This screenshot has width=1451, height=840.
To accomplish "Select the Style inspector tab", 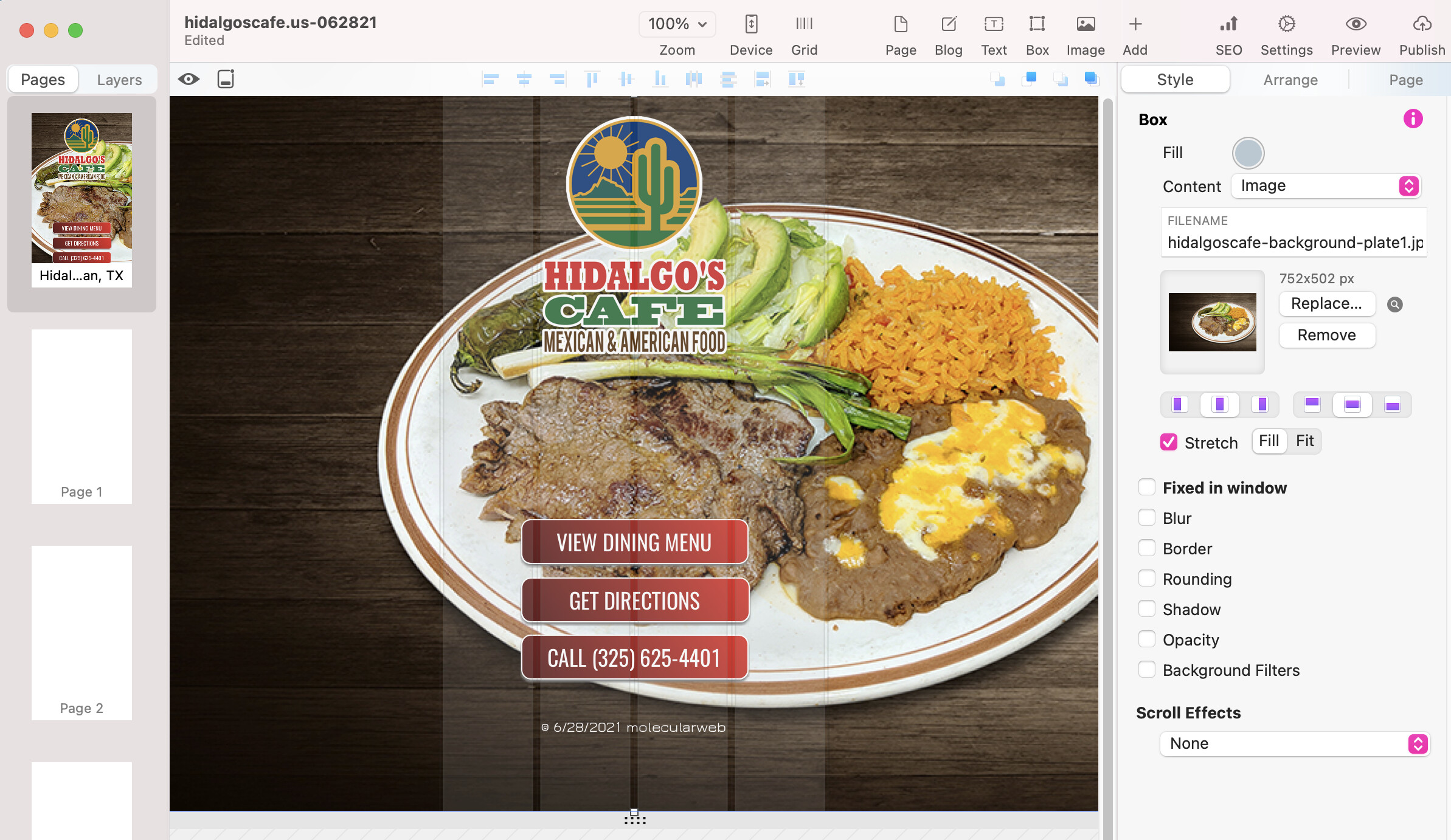I will coord(1175,80).
